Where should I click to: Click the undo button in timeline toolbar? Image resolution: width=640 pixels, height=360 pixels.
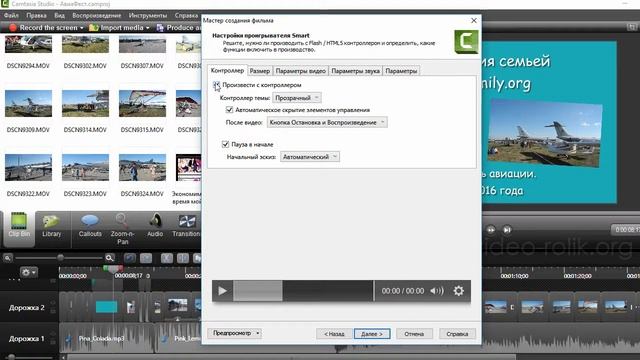click(130, 258)
